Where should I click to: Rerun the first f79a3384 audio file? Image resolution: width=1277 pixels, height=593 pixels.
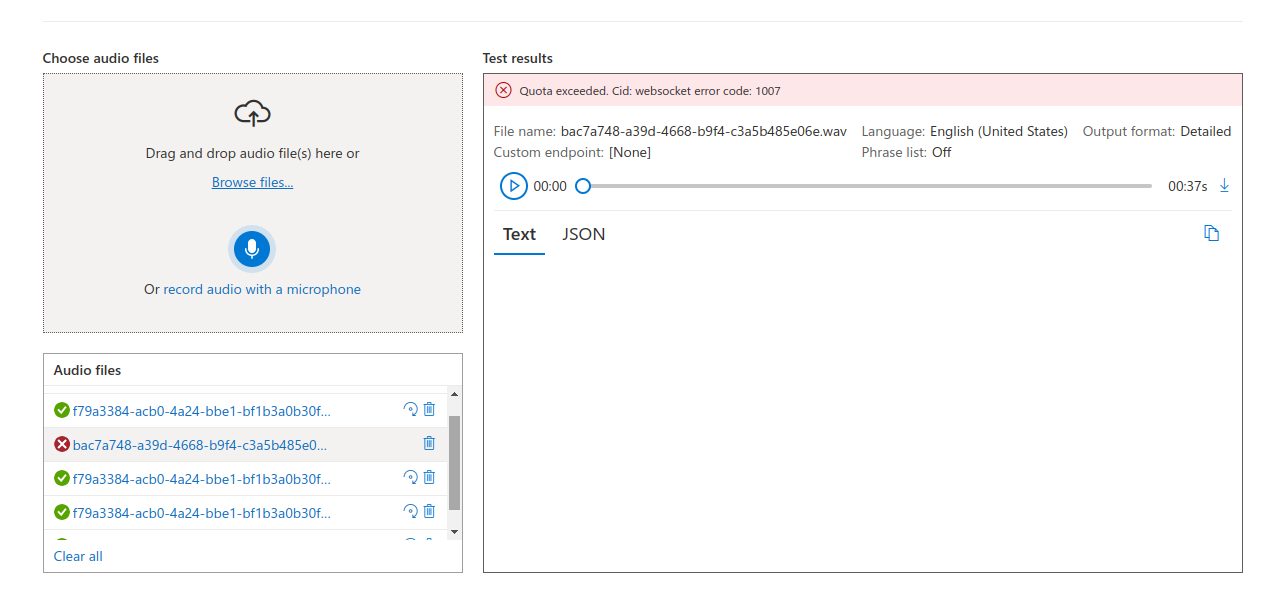pos(410,409)
